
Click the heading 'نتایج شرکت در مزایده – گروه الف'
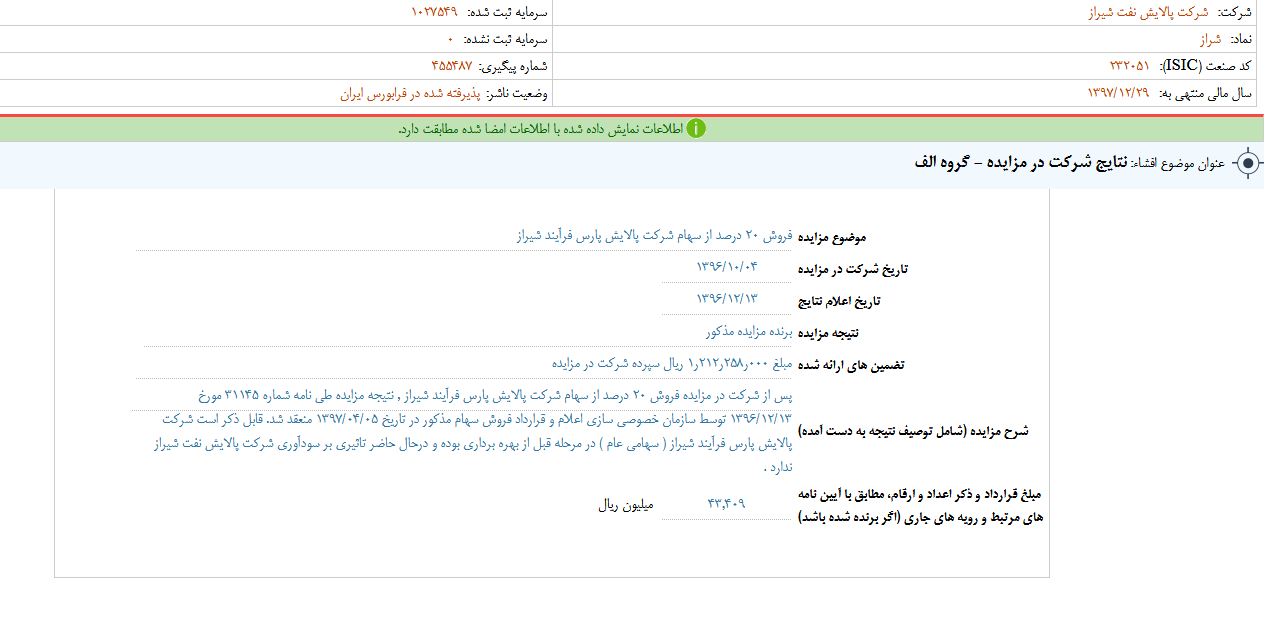[1020, 163]
